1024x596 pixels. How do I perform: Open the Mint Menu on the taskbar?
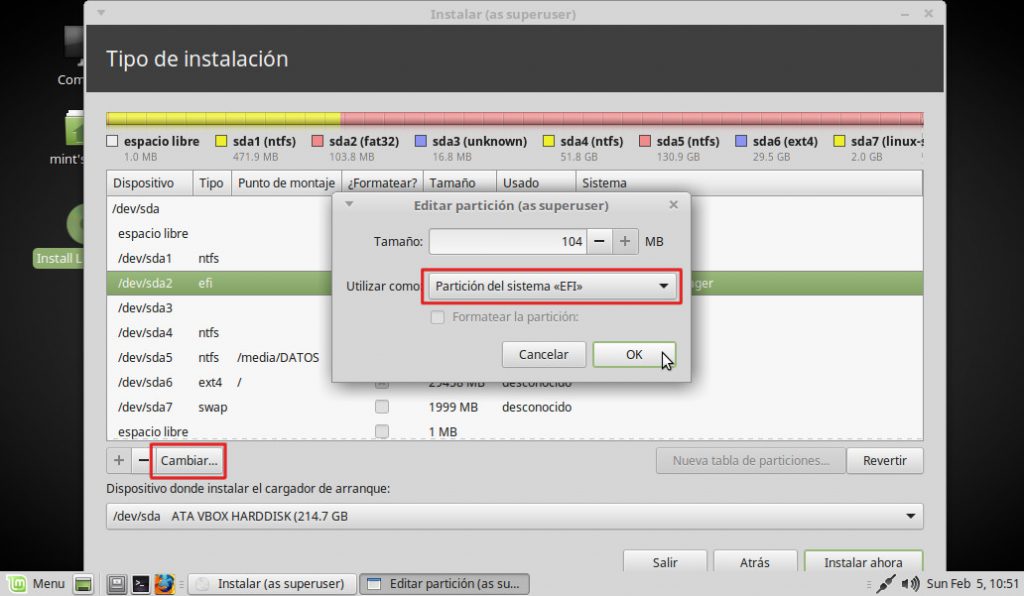point(36,583)
